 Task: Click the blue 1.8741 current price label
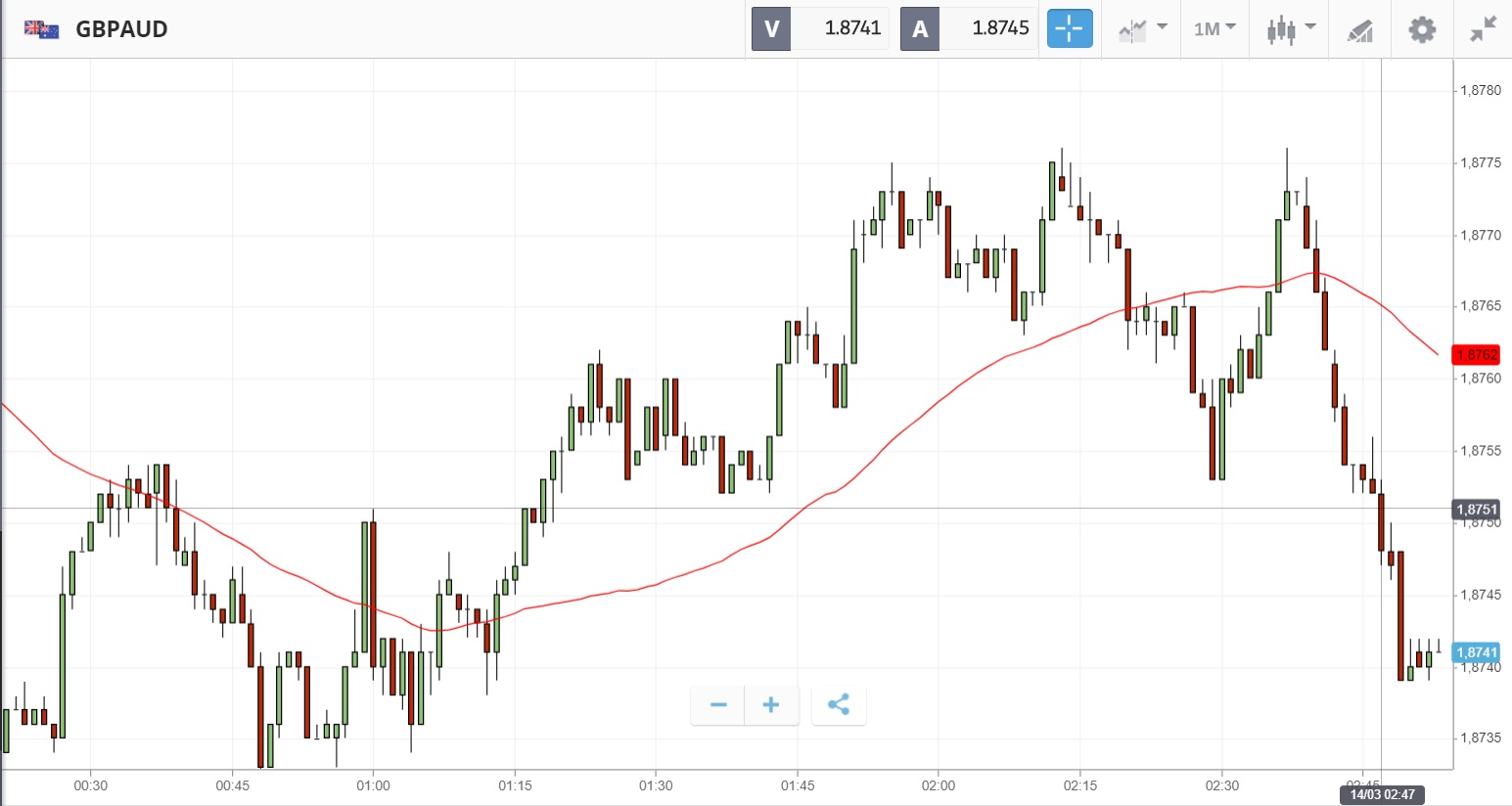[1476, 652]
